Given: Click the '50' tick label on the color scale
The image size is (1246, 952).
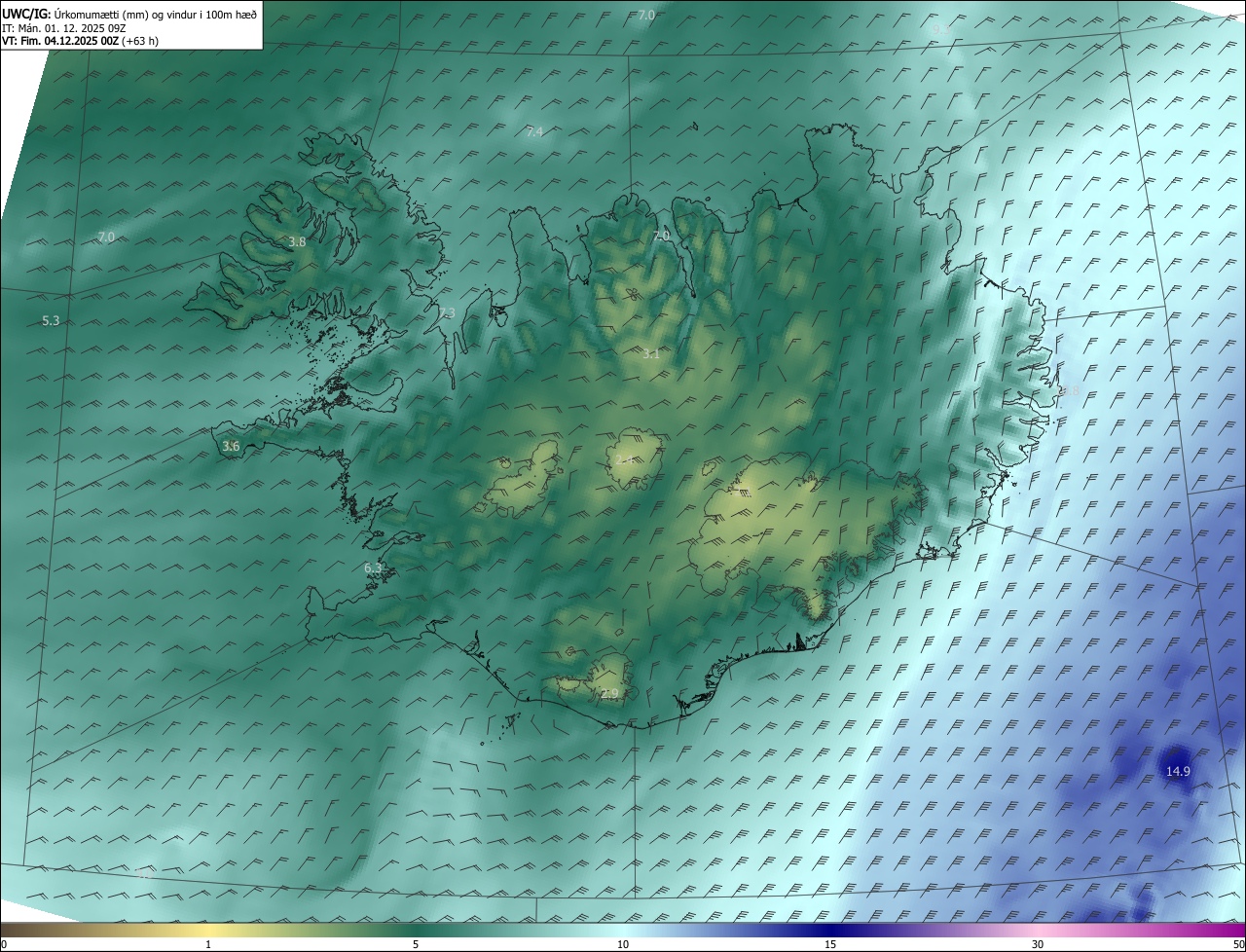Looking at the screenshot, I should [1238, 944].
